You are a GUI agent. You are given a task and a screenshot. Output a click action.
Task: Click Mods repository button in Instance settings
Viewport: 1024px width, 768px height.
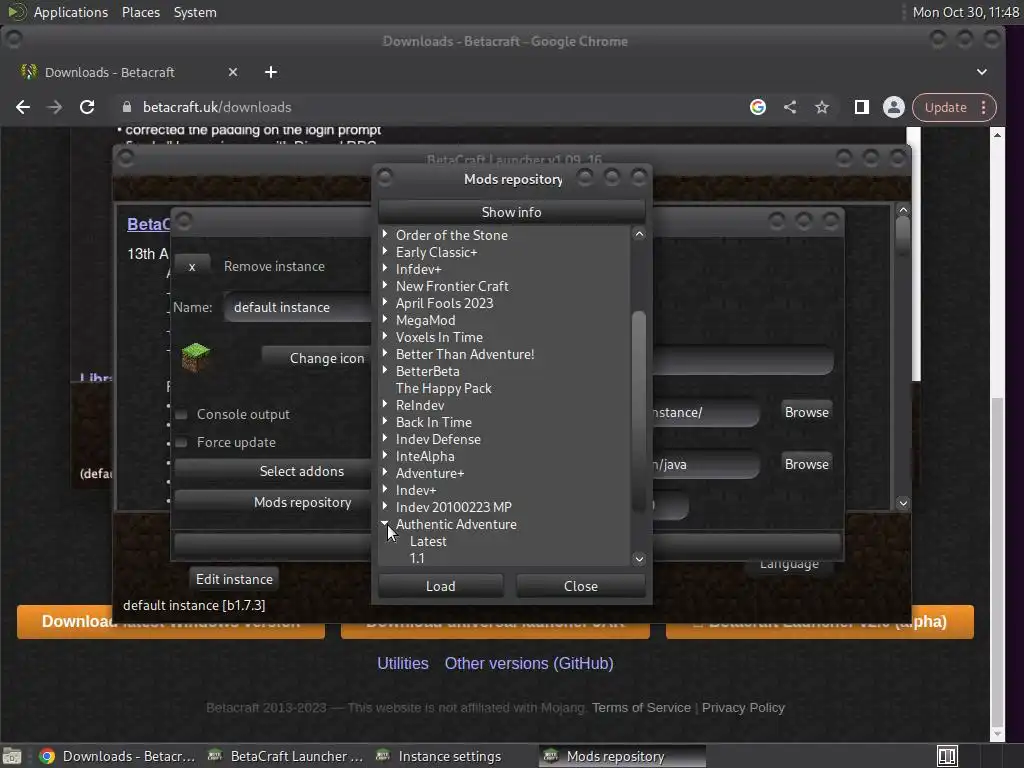point(273,502)
